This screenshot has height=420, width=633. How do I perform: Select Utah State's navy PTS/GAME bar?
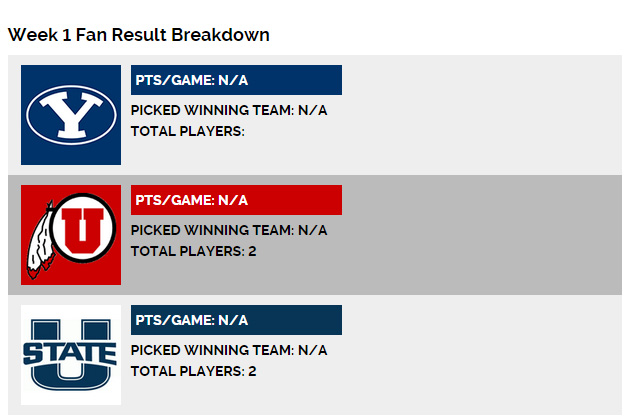click(236, 320)
